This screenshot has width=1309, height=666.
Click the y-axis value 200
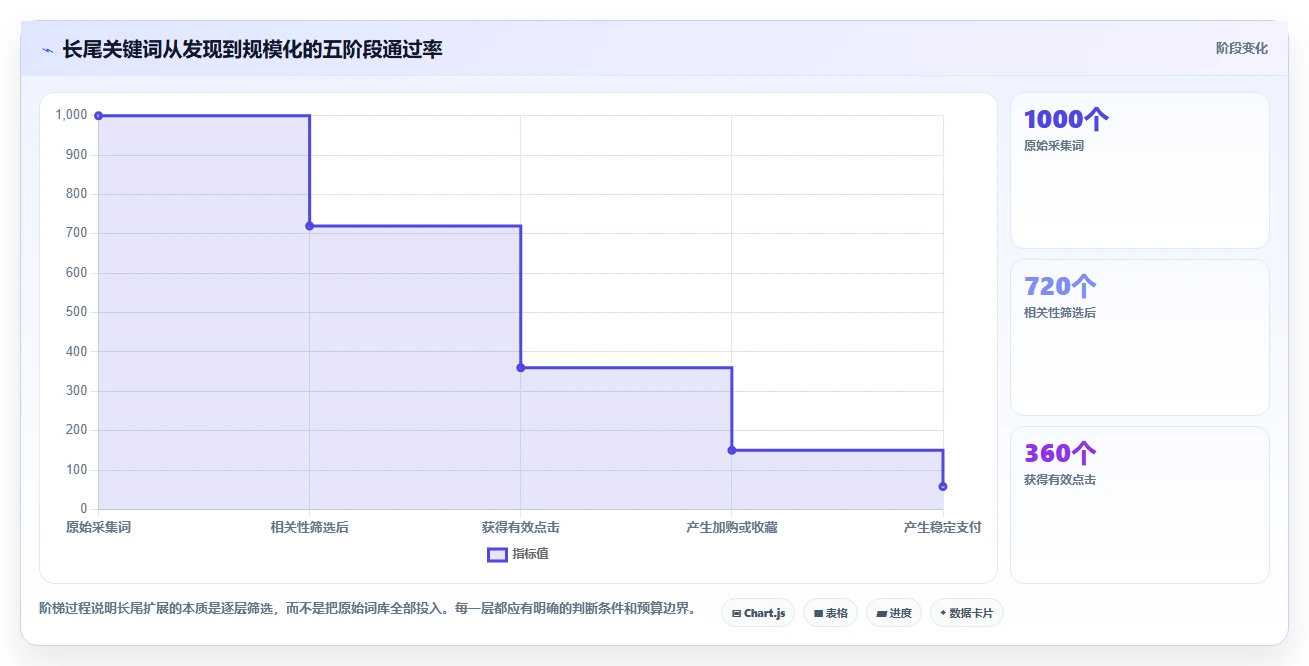click(77, 430)
